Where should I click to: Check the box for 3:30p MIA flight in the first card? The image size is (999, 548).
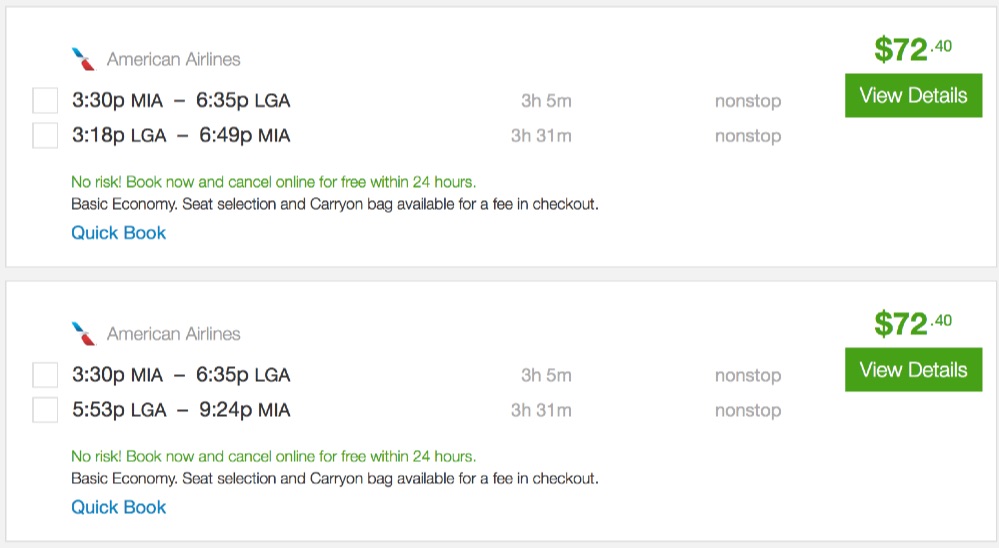pyautogui.click(x=45, y=101)
